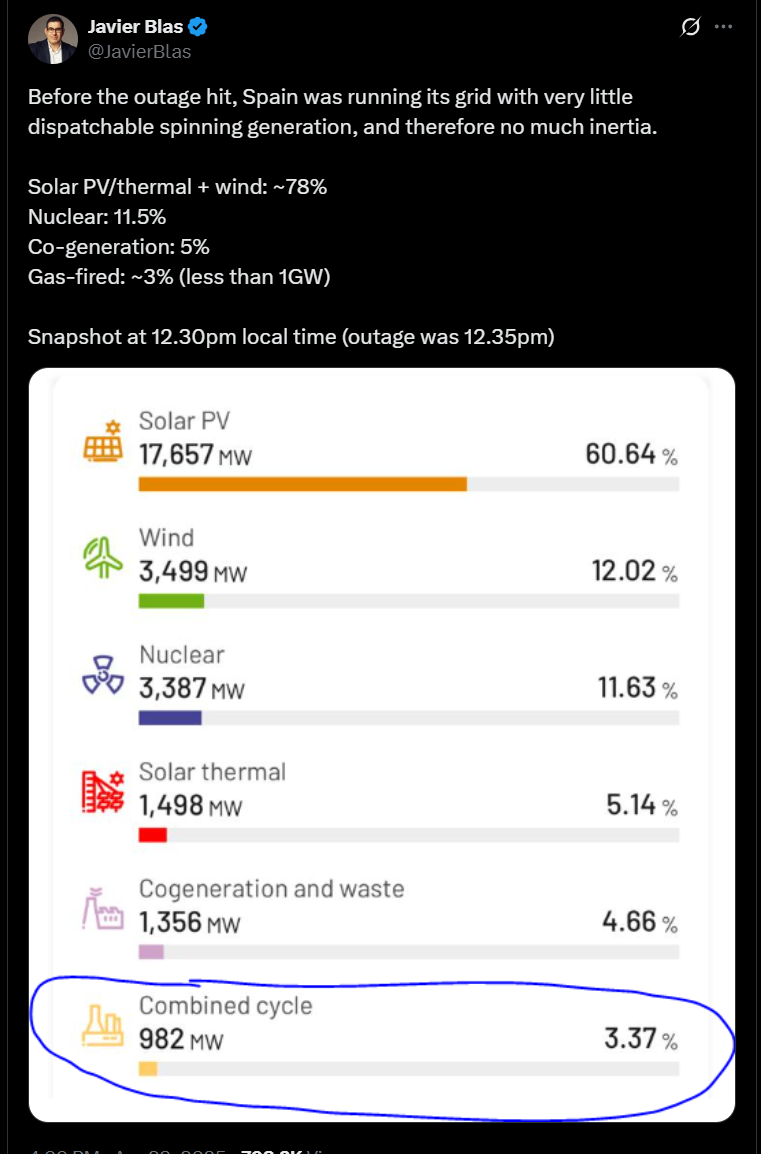Click the Nuclear radiation symbol icon

104,676
